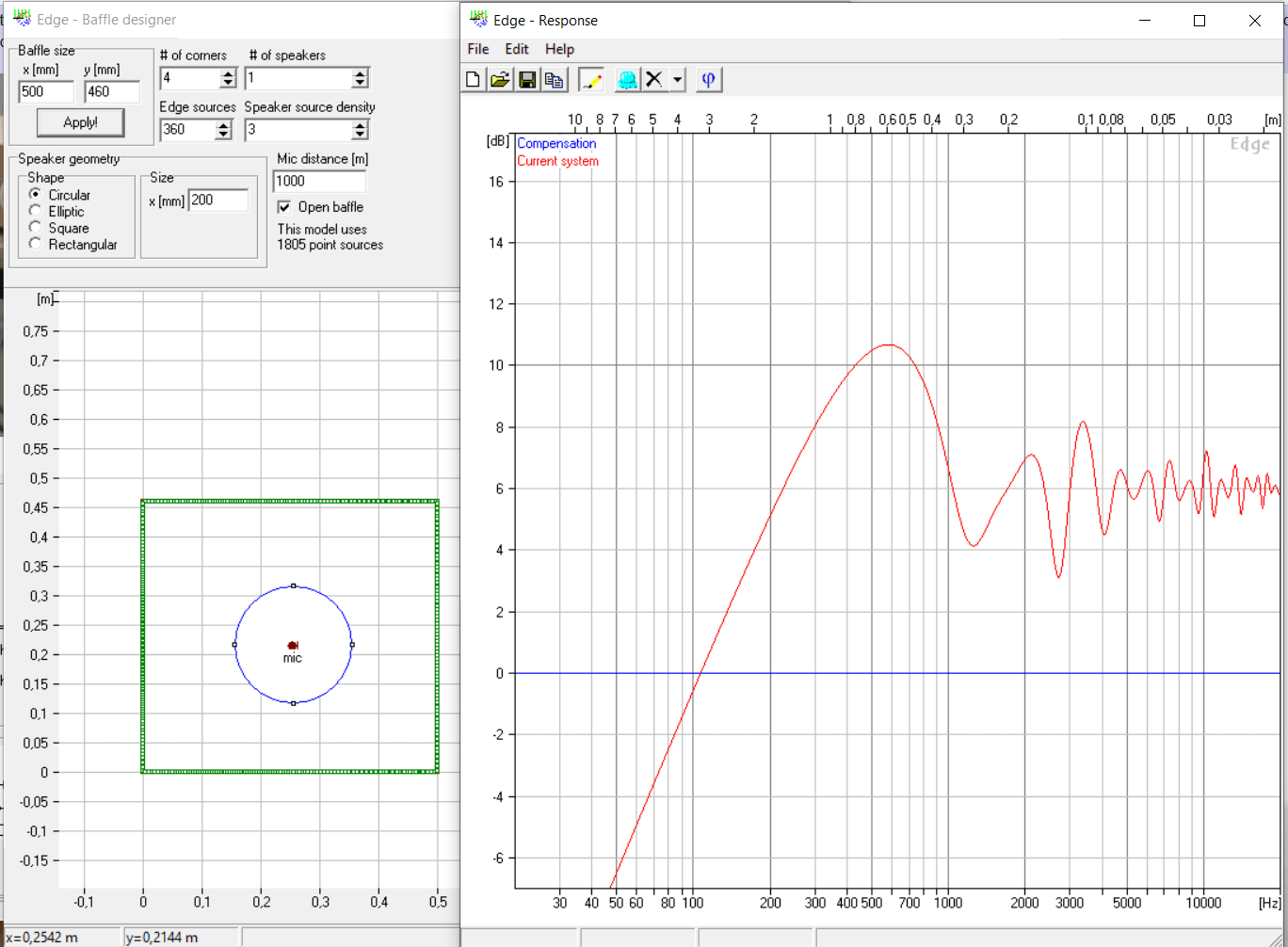Focus the baffle x size field
Screen dimensions: 1288x947
pos(46,91)
